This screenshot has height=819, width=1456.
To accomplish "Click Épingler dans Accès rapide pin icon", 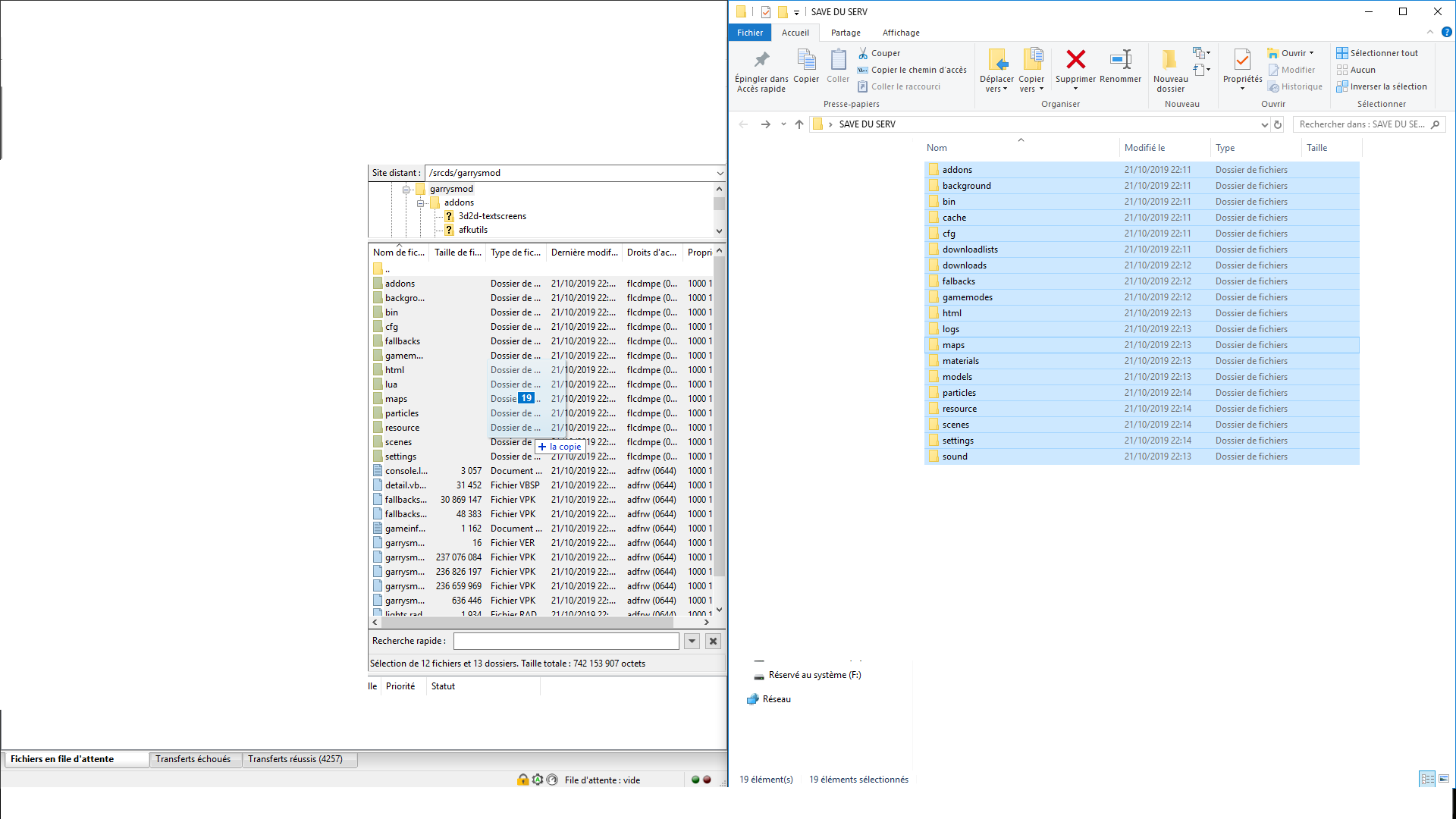I will click(761, 59).
